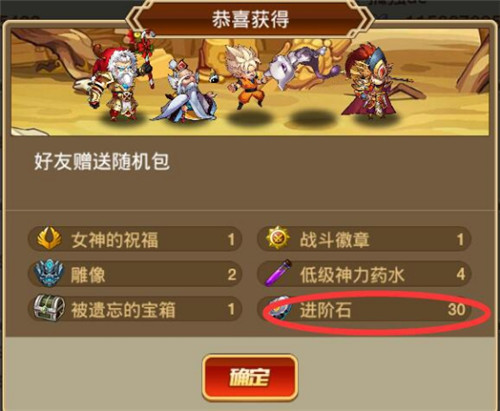
Task: Click the quantity 30 beside 进阶石
Action: (456, 309)
